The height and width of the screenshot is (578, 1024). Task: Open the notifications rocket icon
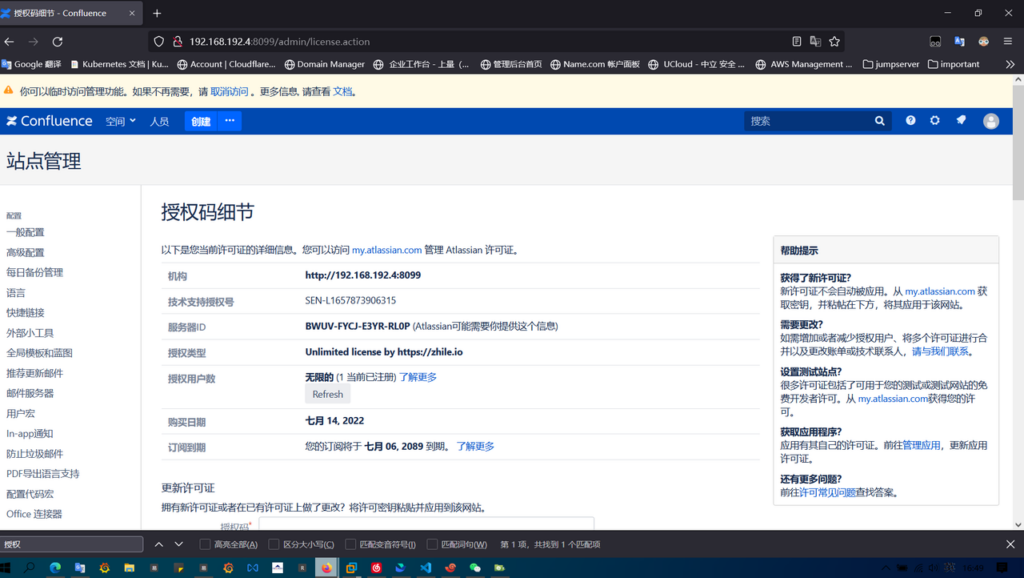pyautogui.click(x=961, y=121)
